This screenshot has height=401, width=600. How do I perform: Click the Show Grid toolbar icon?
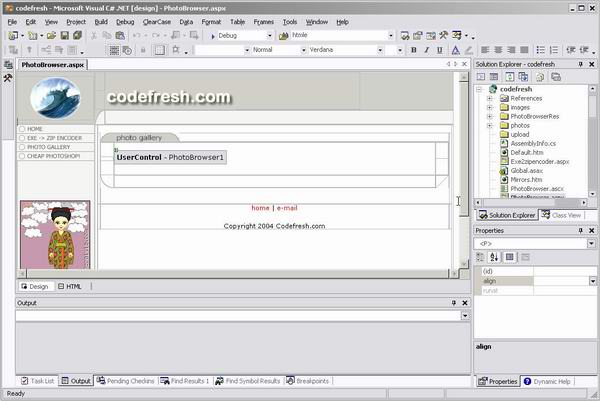point(114,50)
